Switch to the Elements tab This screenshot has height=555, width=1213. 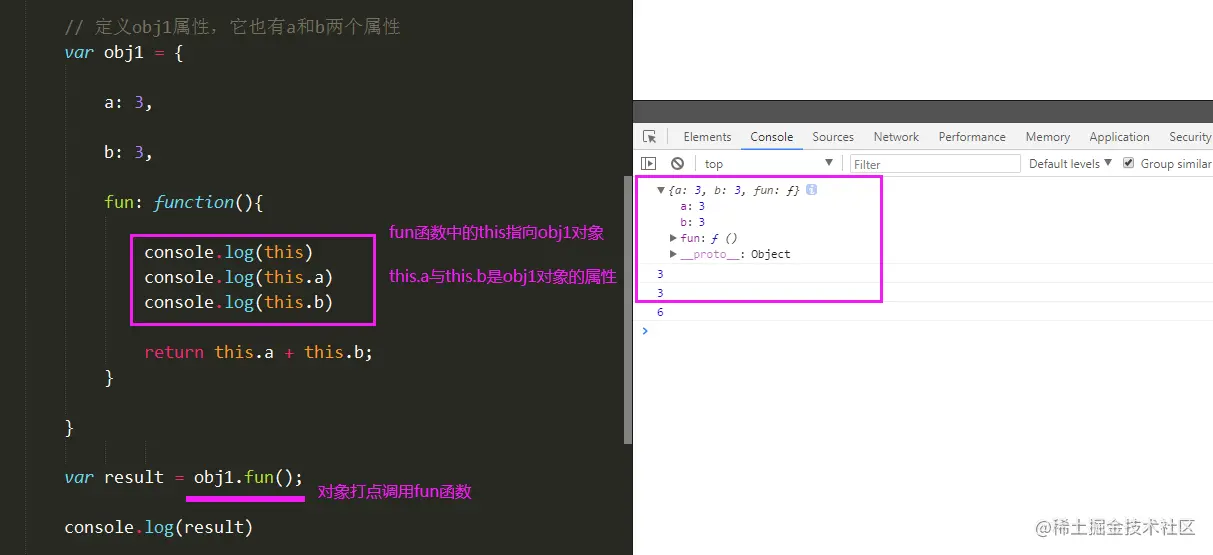tap(707, 137)
